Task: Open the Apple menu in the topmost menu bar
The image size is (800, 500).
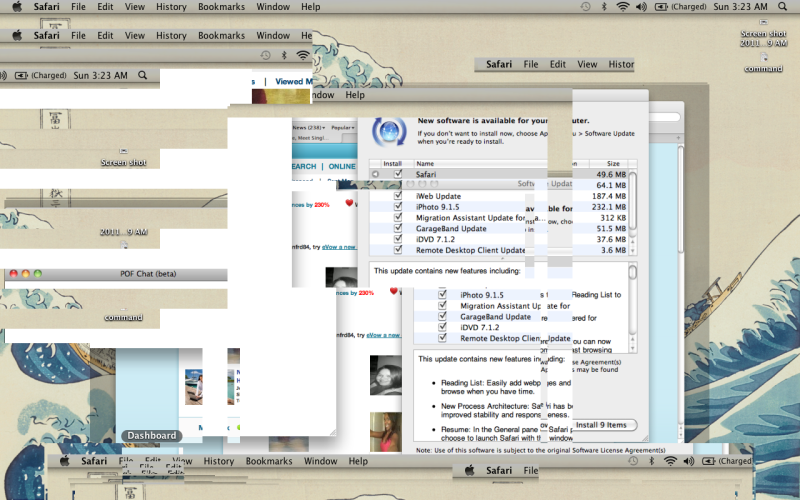Action: [17, 7]
